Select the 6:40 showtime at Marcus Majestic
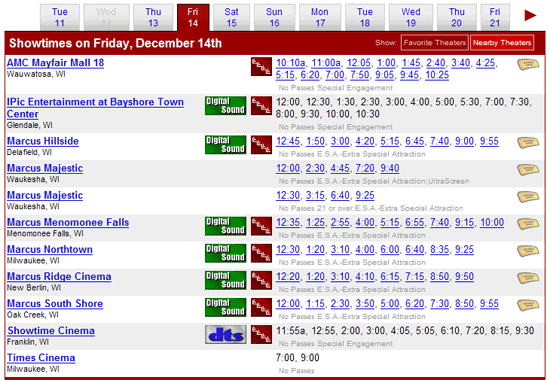This screenshot has height=380, width=550. click(x=340, y=195)
